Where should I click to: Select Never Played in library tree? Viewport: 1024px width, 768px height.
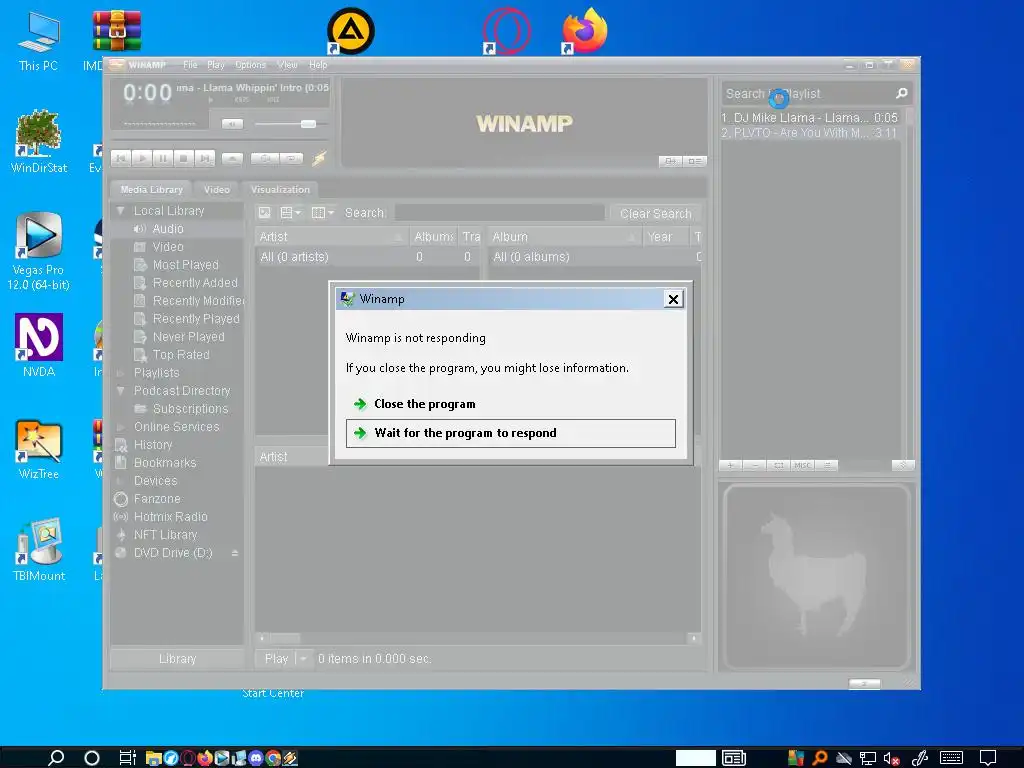click(x=188, y=337)
